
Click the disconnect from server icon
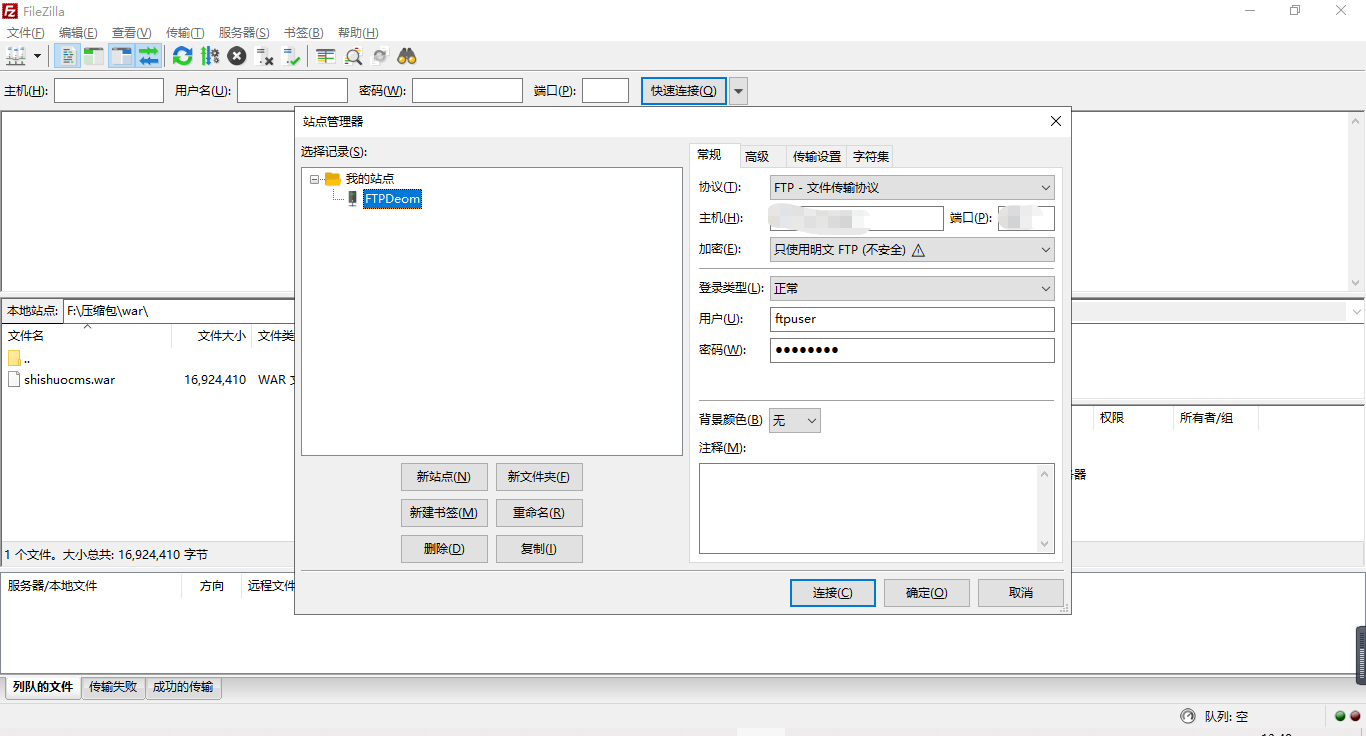pyautogui.click(x=265, y=56)
